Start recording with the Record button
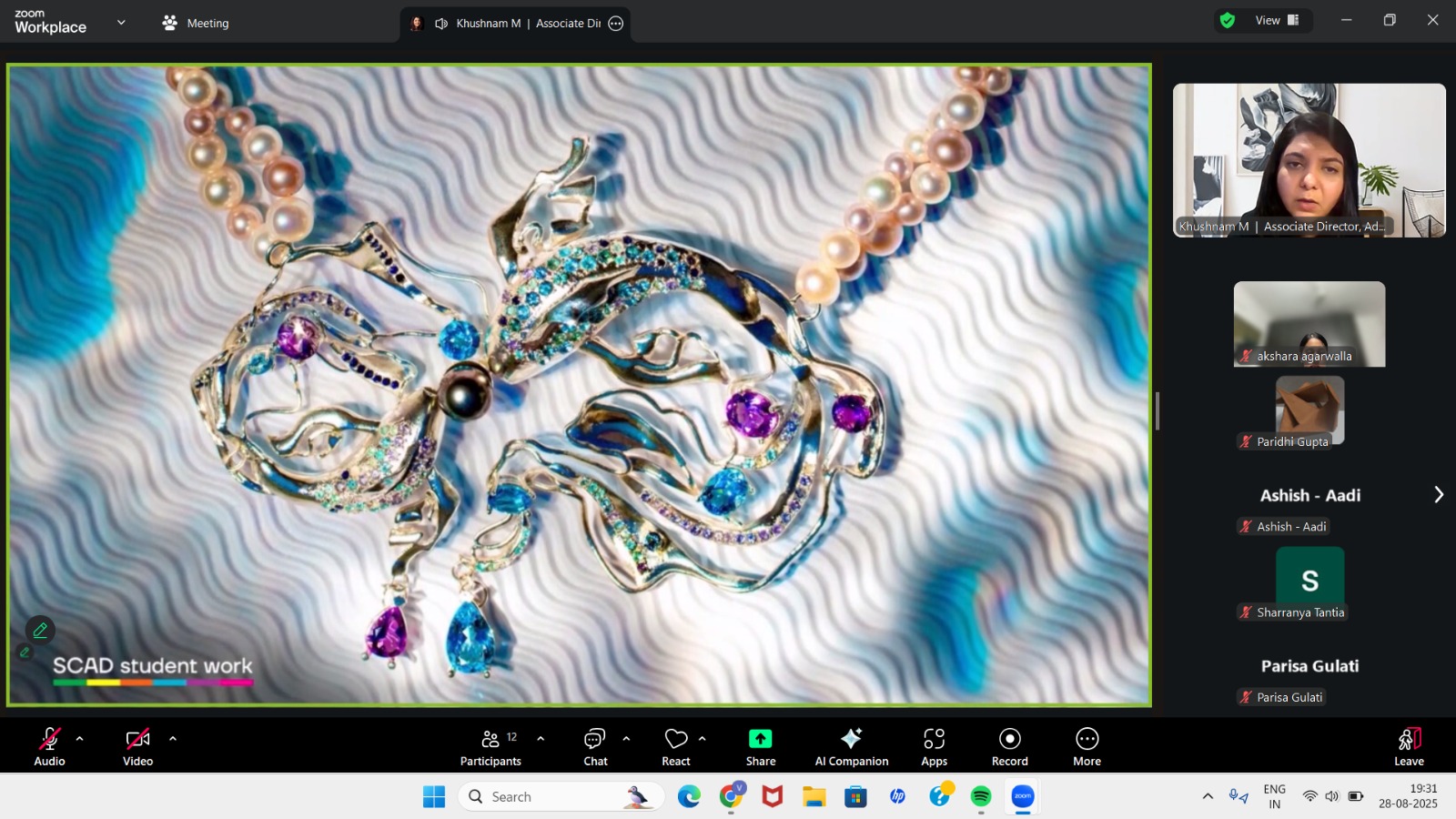The image size is (1456, 819). point(1009,746)
